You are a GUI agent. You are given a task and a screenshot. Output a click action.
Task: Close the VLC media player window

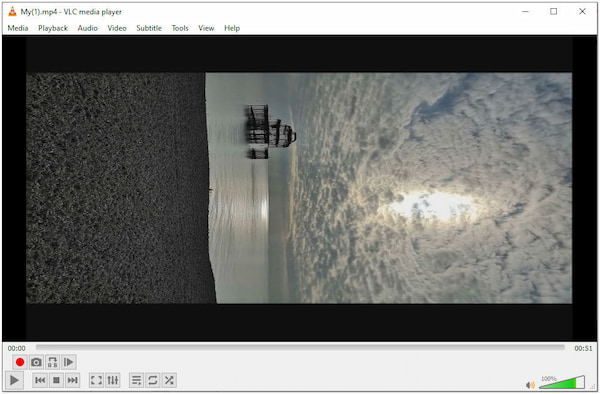582,11
